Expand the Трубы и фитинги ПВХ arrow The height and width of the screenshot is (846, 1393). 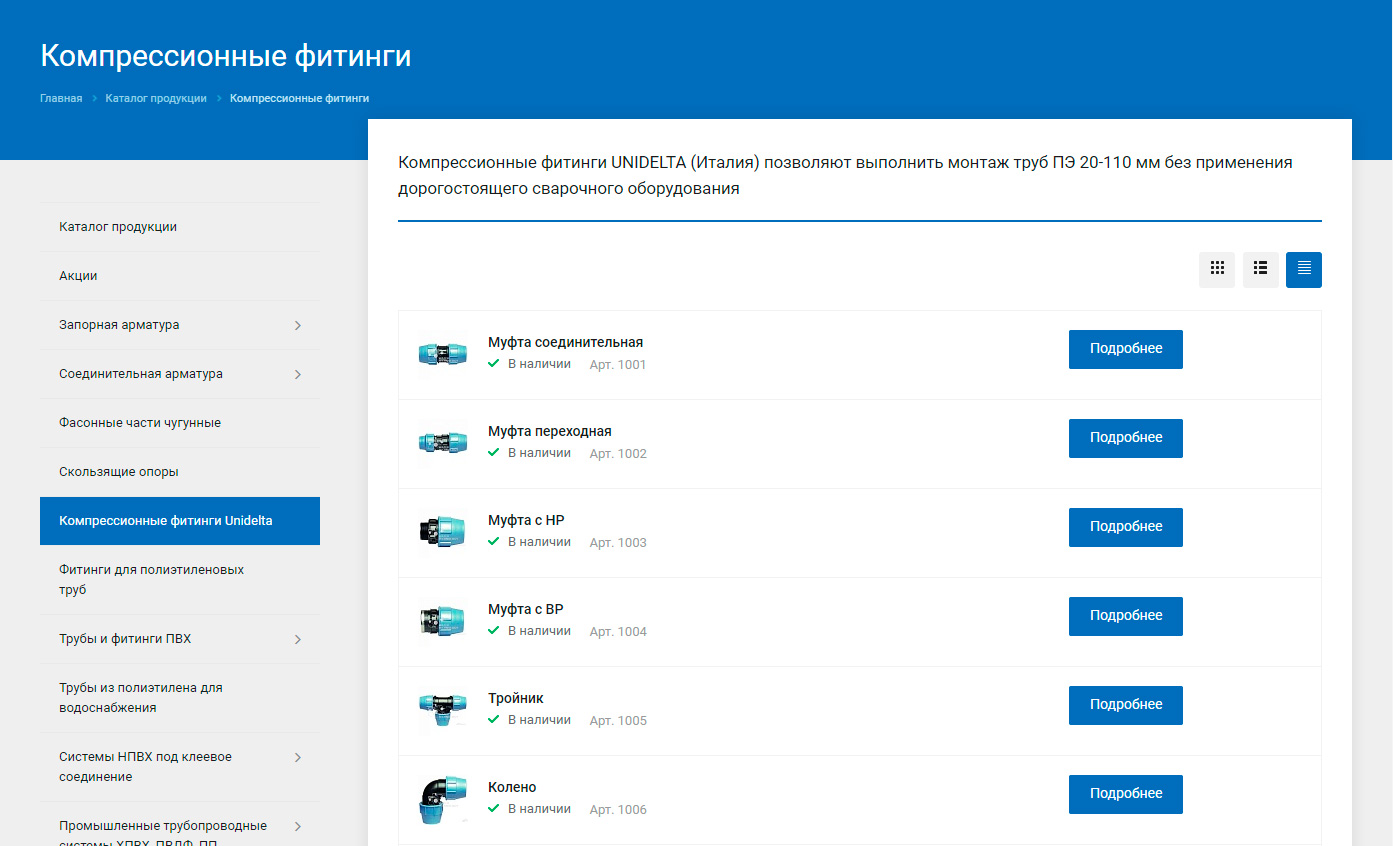tap(298, 639)
